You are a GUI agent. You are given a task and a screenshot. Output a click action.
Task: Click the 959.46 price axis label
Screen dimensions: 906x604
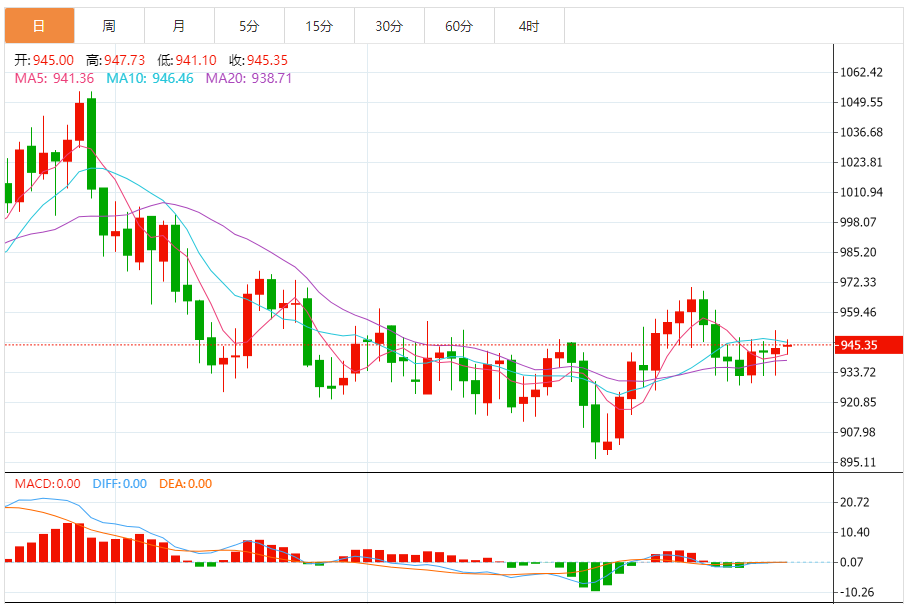click(x=858, y=313)
